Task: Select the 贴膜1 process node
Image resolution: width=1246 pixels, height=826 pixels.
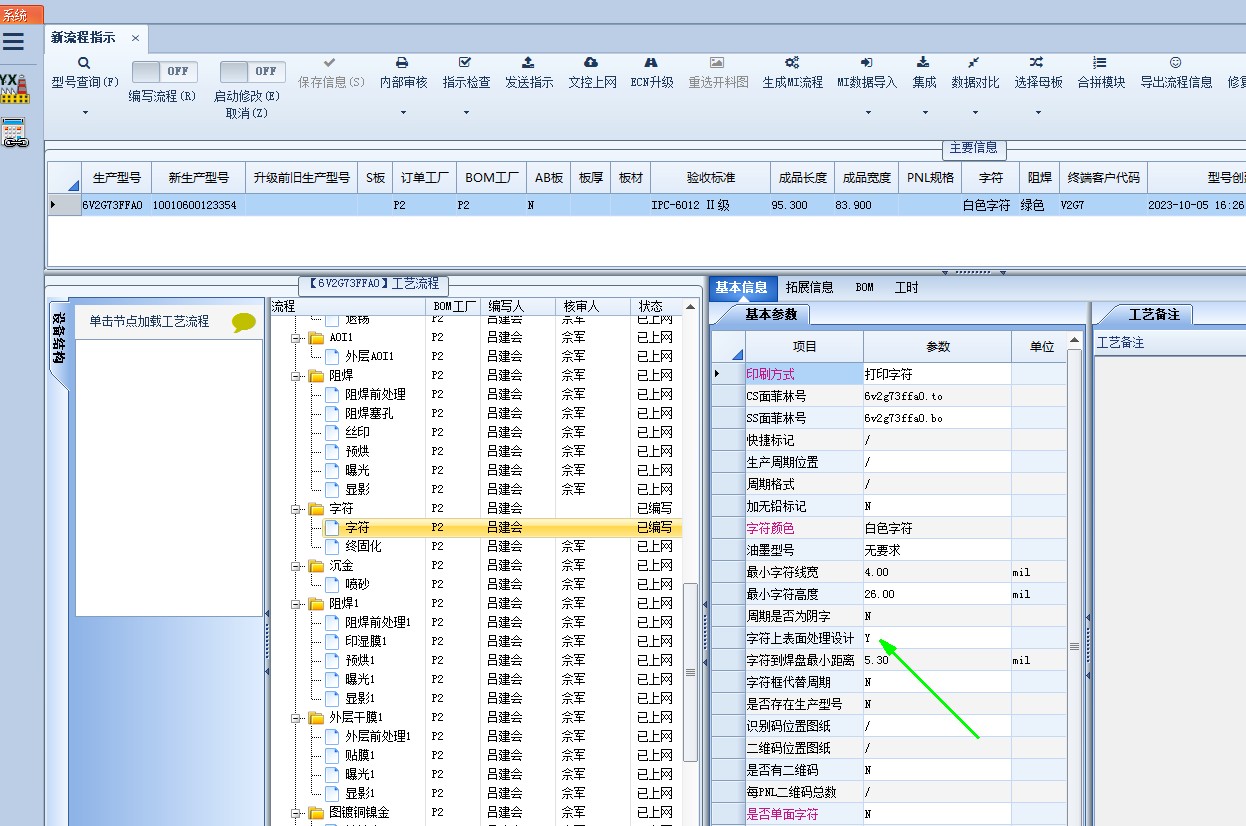Action: (x=360, y=756)
